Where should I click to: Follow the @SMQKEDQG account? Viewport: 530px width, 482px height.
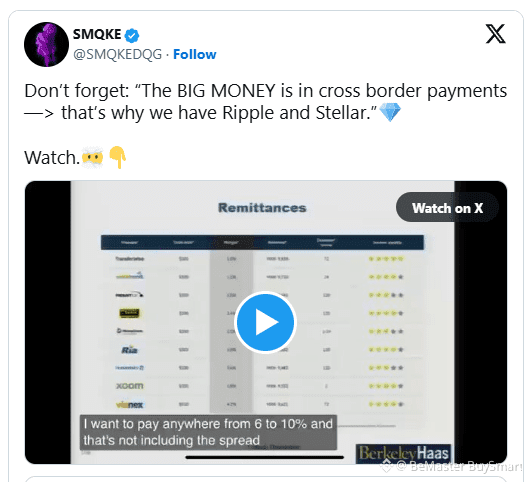(195, 54)
